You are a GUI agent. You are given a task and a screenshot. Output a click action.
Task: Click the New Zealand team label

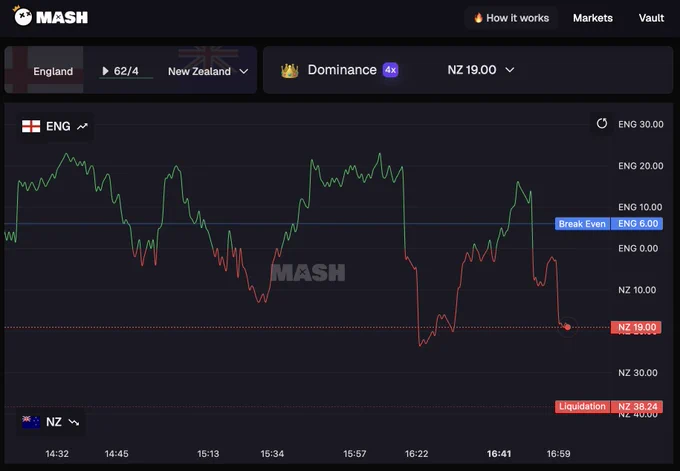click(199, 71)
